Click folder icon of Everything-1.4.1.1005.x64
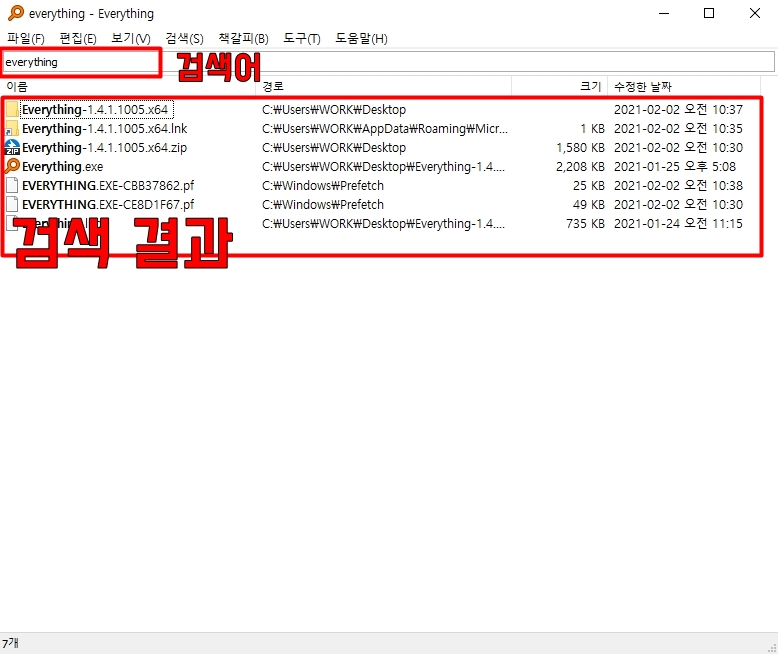Image resolution: width=778 pixels, height=654 pixels. point(12,109)
